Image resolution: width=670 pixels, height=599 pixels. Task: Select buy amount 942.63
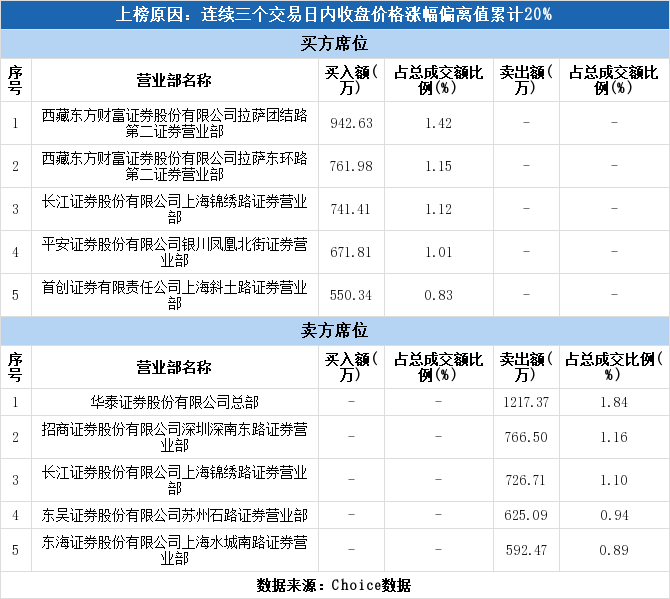point(351,123)
